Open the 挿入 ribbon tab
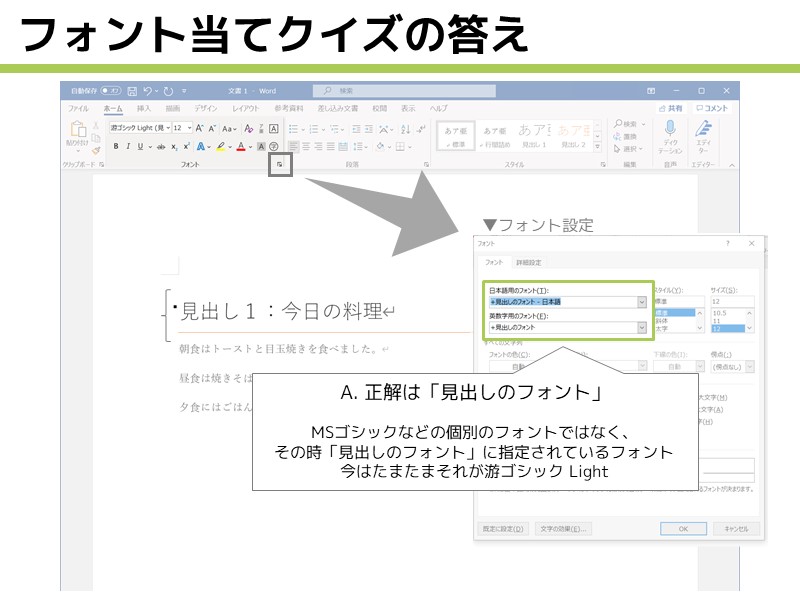Viewport: 800px width, 600px height. (144, 108)
